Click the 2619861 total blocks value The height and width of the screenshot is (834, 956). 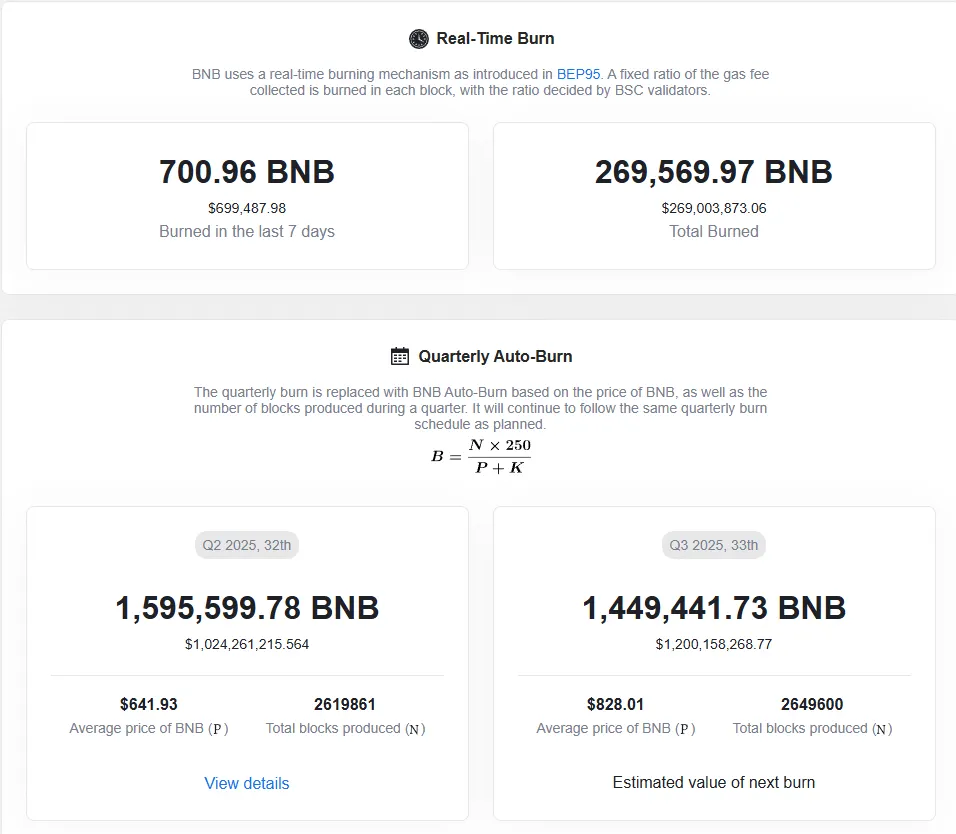click(345, 704)
